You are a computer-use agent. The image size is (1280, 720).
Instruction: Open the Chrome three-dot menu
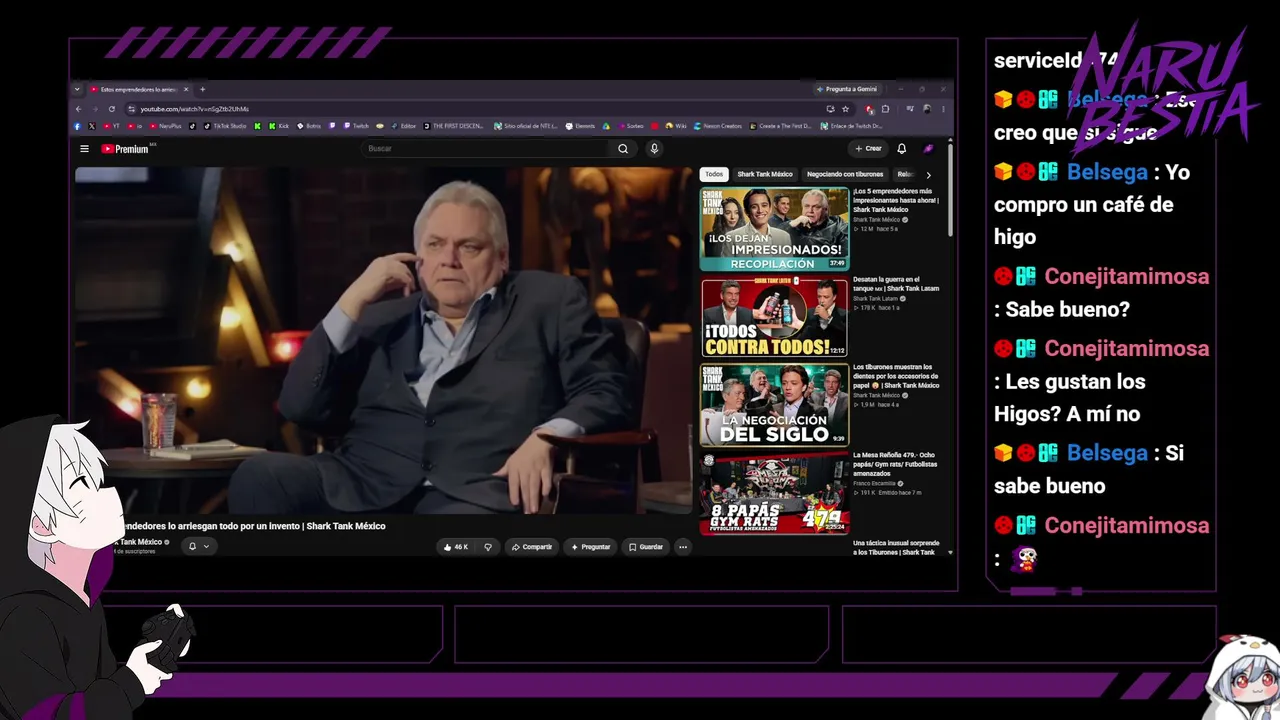(x=943, y=109)
